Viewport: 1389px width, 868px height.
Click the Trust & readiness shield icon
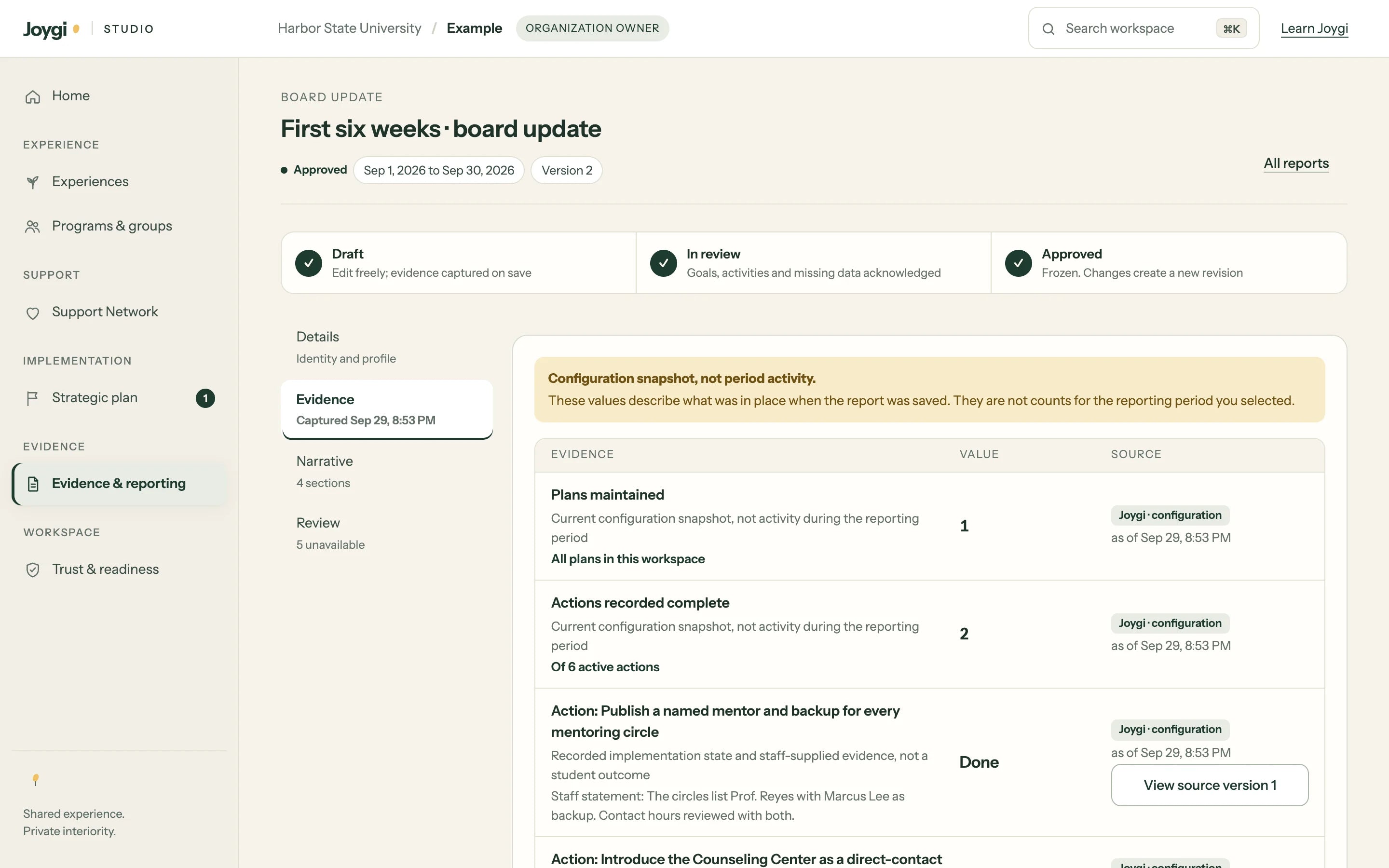tap(33, 570)
